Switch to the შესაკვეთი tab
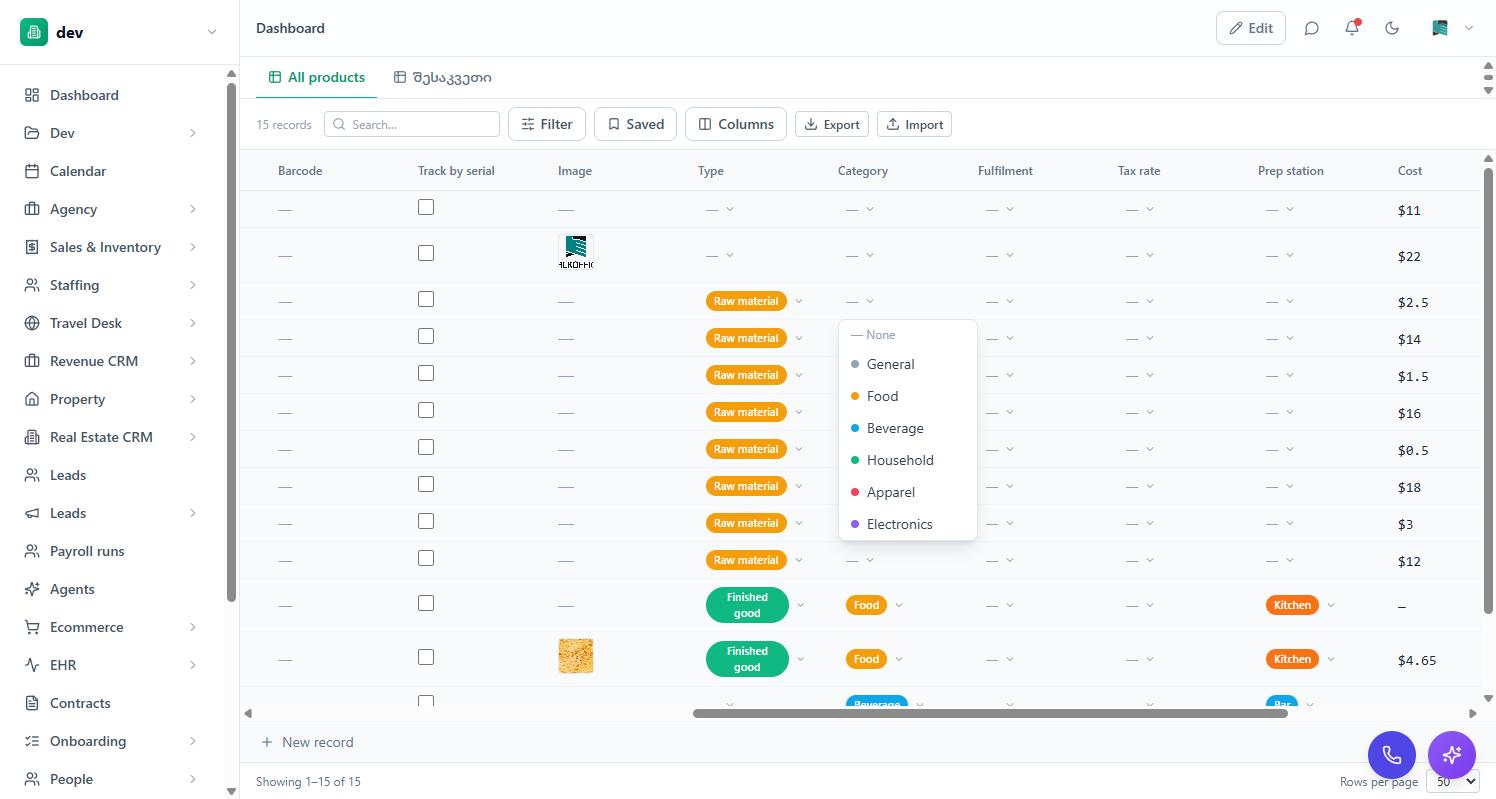The width and height of the screenshot is (1496, 799). pyautogui.click(x=442, y=77)
